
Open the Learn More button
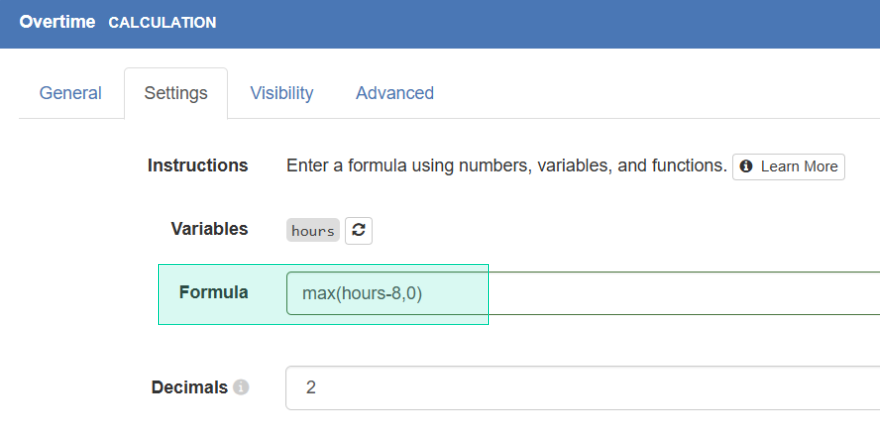point(788,166)
